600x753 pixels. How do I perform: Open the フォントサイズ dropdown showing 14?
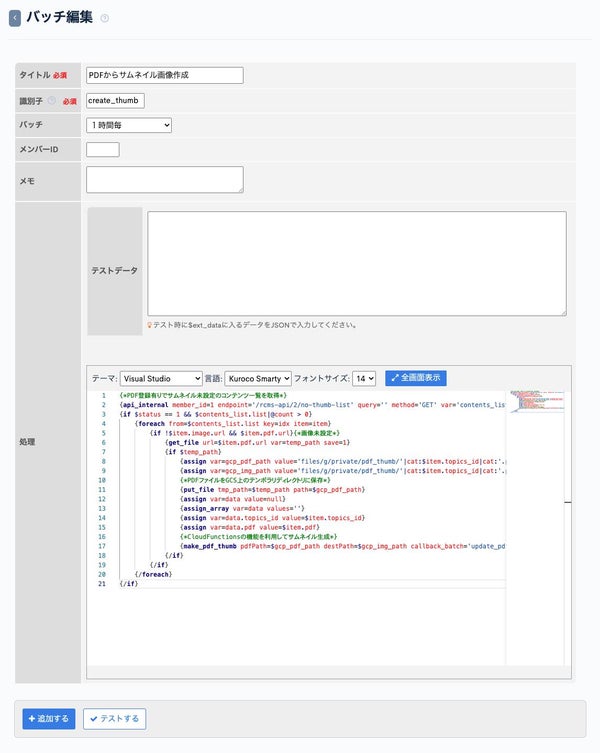click(x=364, y=378)
